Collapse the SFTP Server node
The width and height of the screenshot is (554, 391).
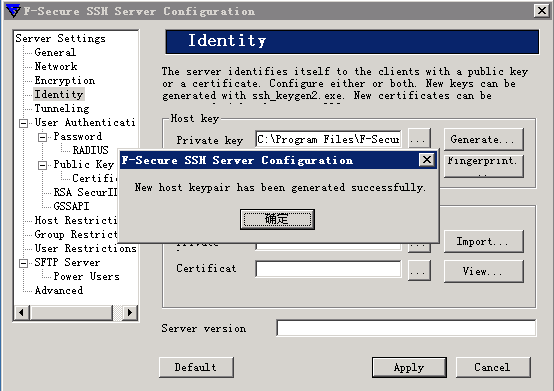click(23, 263)
